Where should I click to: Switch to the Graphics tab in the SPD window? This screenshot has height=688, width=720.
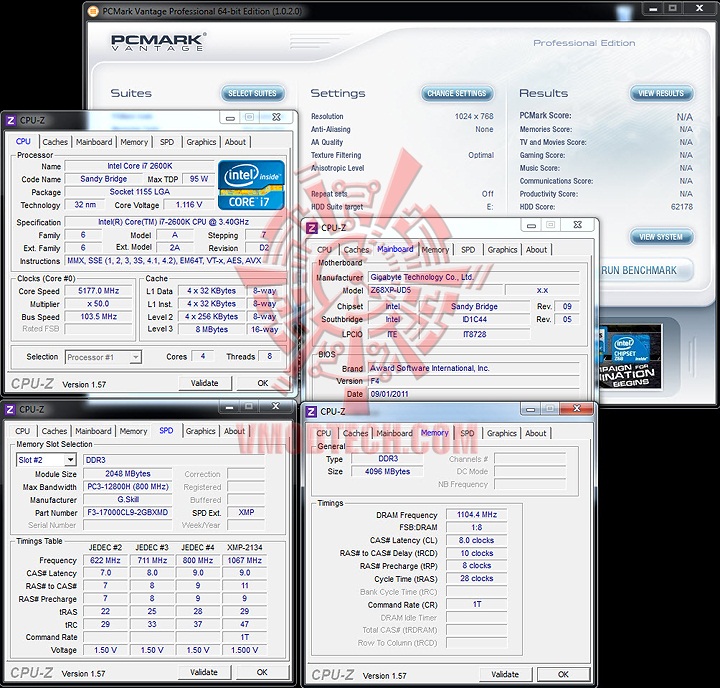pyautogui.click(x=200, y=431)
